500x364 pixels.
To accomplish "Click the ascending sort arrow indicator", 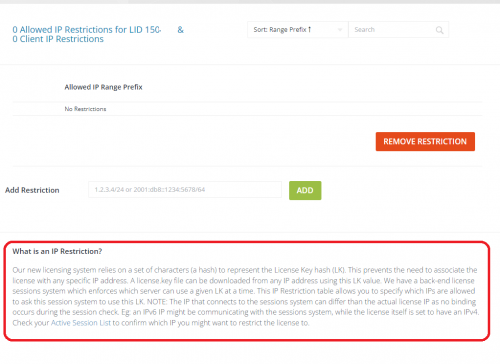I will tap(310, 29).
